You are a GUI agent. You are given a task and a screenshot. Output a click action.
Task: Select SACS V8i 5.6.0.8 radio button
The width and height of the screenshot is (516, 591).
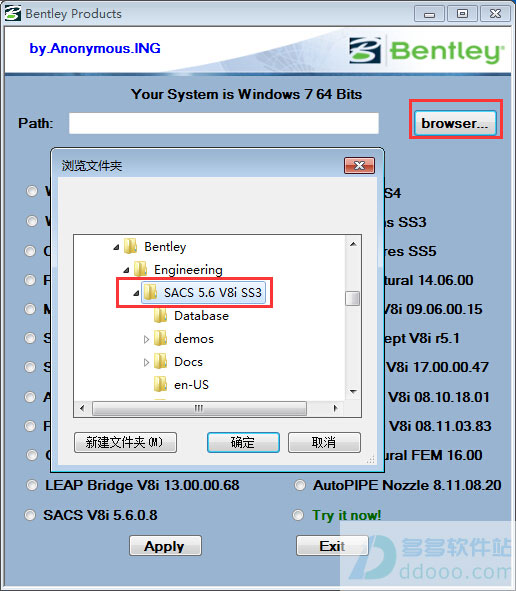[30, 515]
